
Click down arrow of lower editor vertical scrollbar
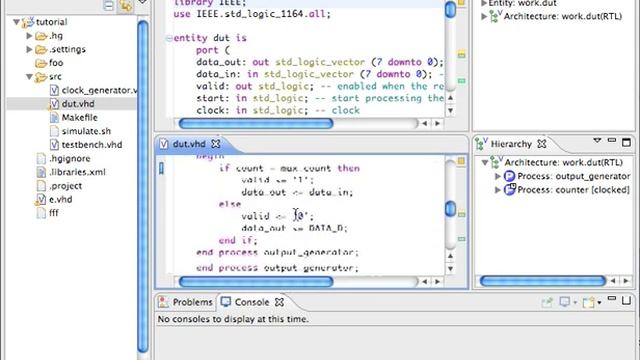pos(450,269)
